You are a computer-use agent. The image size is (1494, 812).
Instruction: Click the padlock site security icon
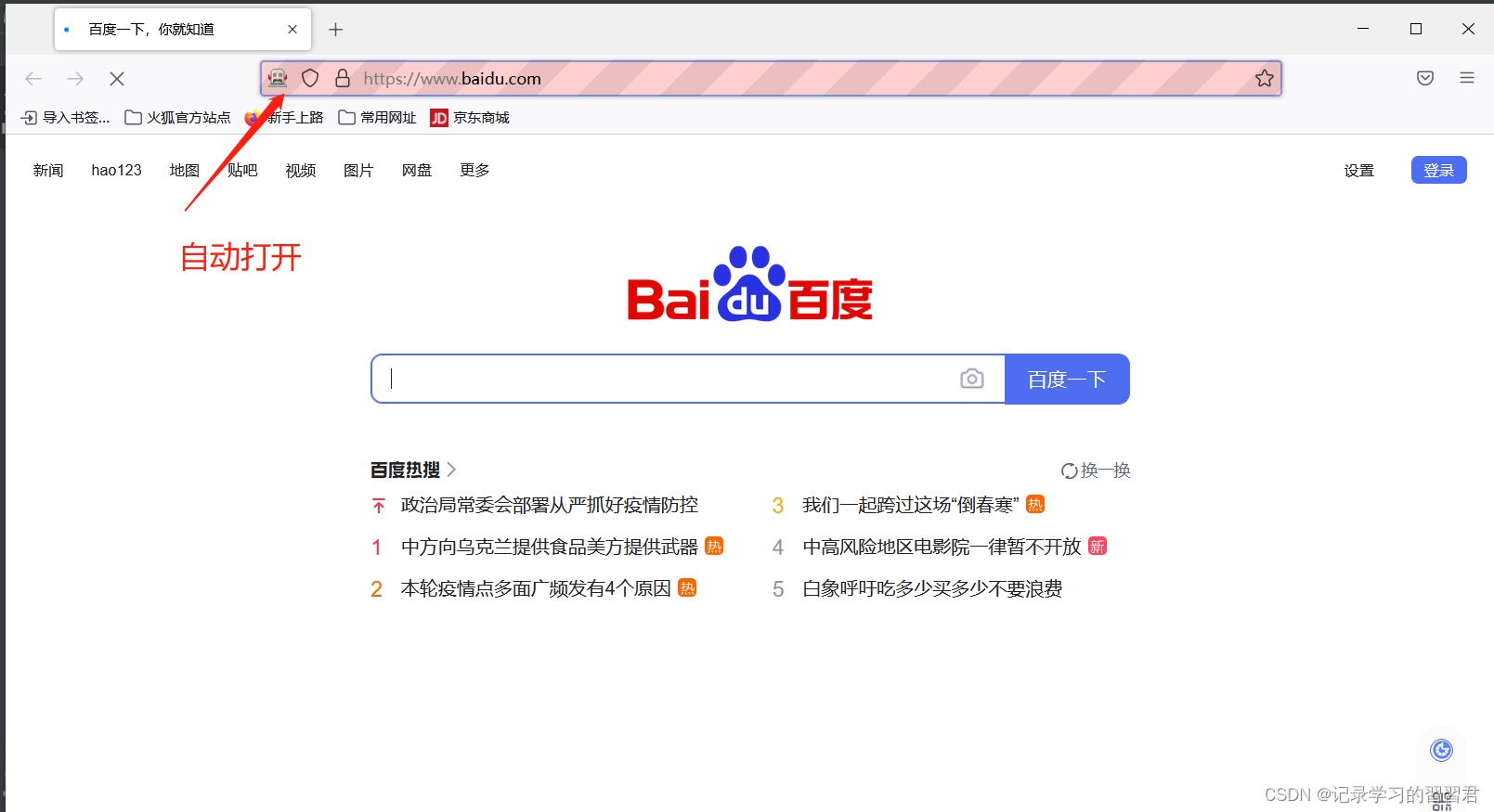point(343,79)
